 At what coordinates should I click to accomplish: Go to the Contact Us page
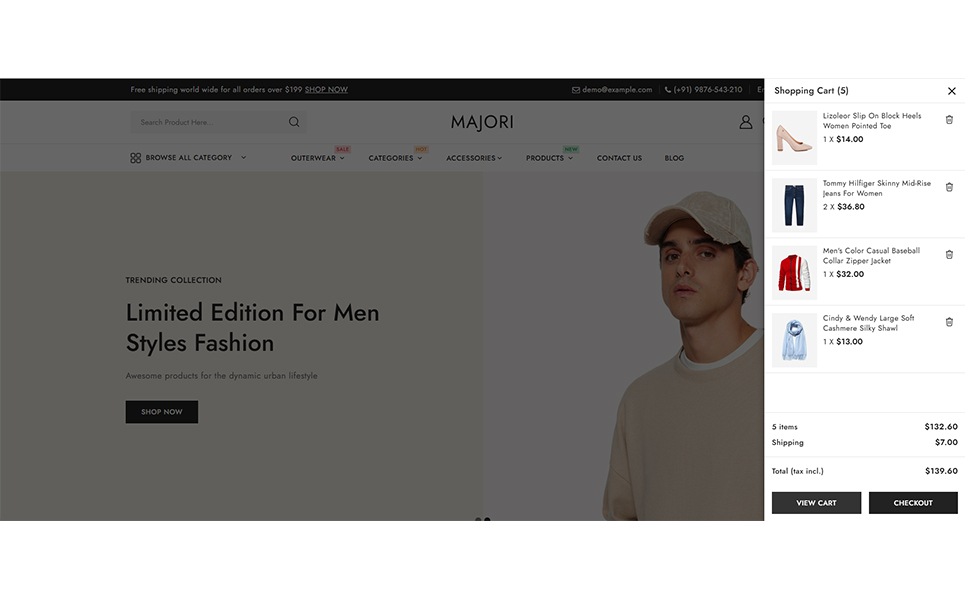click(x=619, y=158)
